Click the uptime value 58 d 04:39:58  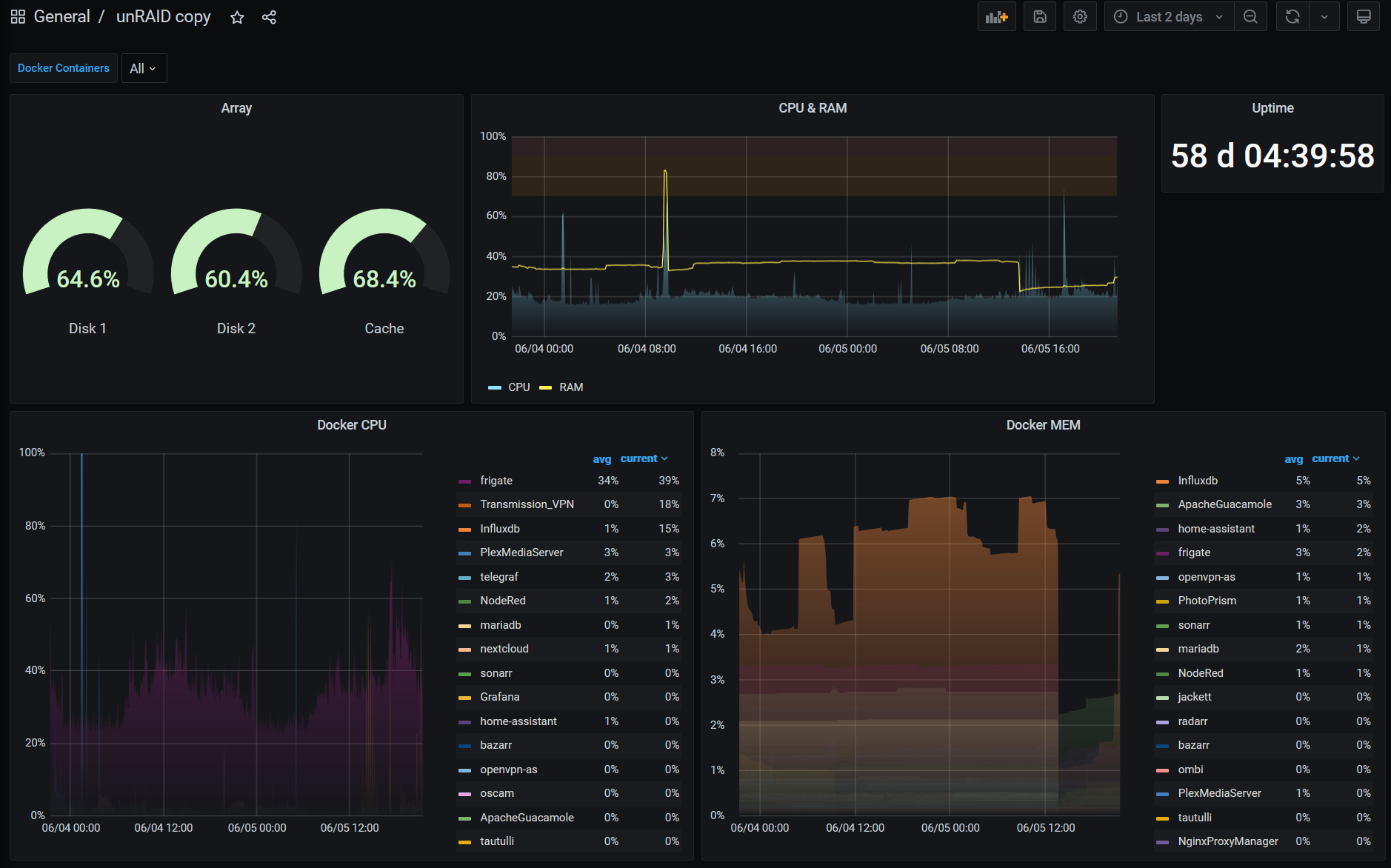pos(1272,156)
